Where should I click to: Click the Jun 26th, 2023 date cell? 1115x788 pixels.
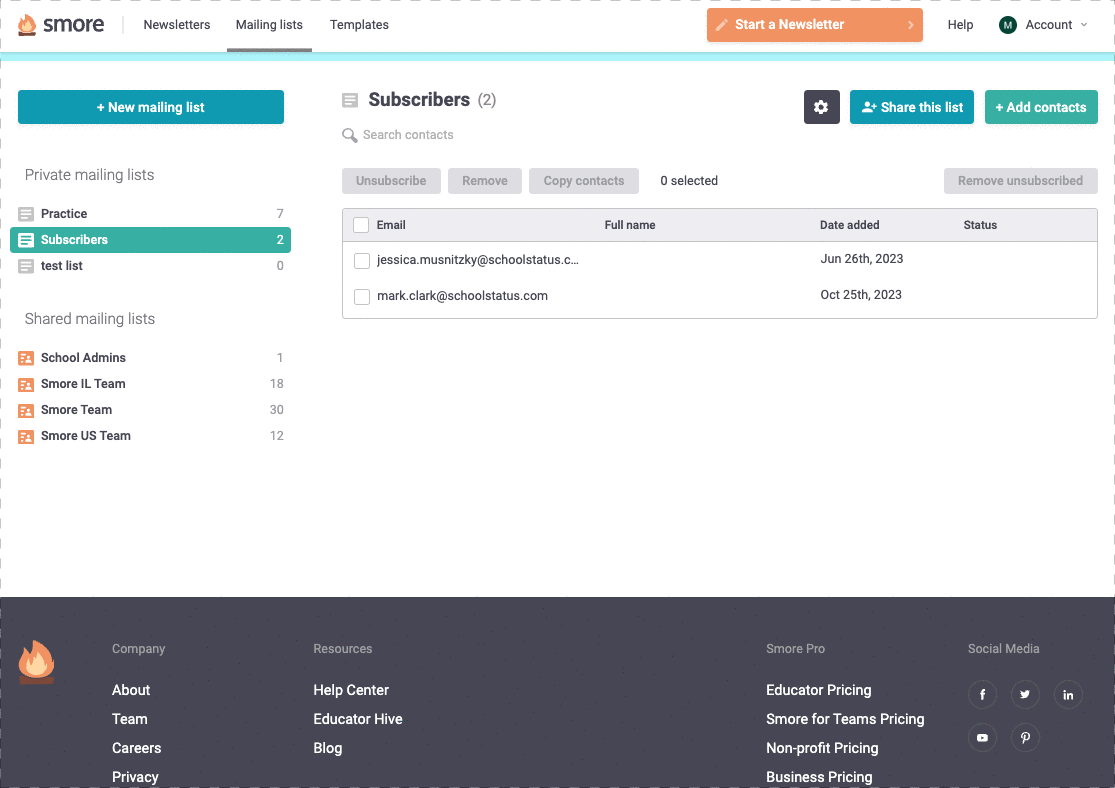click(x=862, y=259)
